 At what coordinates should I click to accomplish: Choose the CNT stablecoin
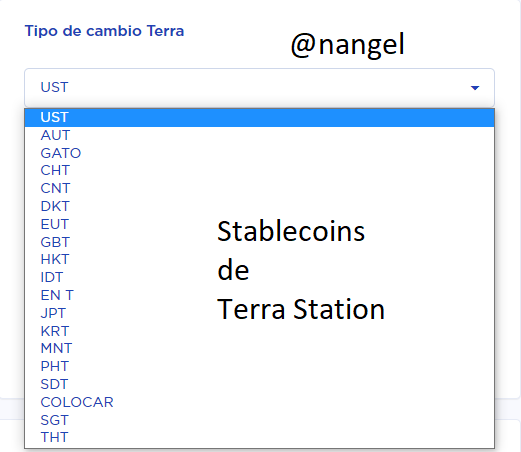pos(259,188)
